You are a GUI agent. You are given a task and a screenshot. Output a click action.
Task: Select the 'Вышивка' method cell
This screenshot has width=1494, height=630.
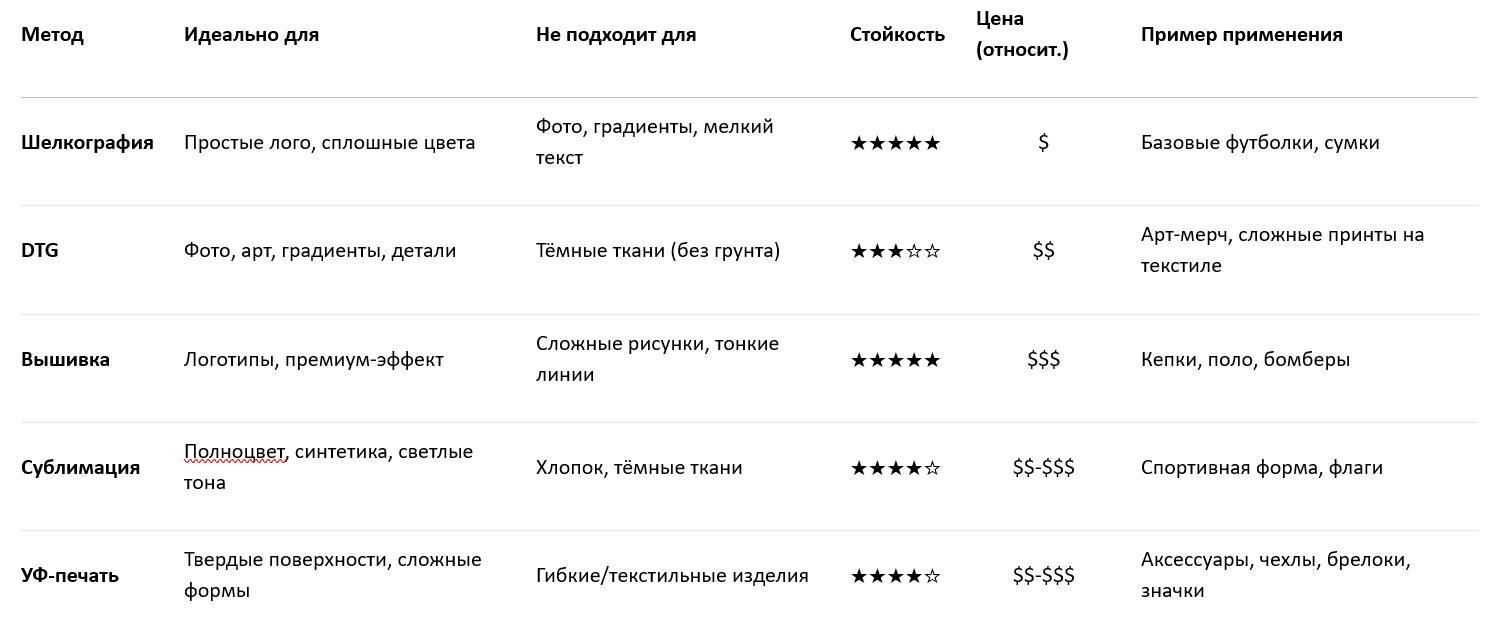pyautogui.click(x=65, y=360)
